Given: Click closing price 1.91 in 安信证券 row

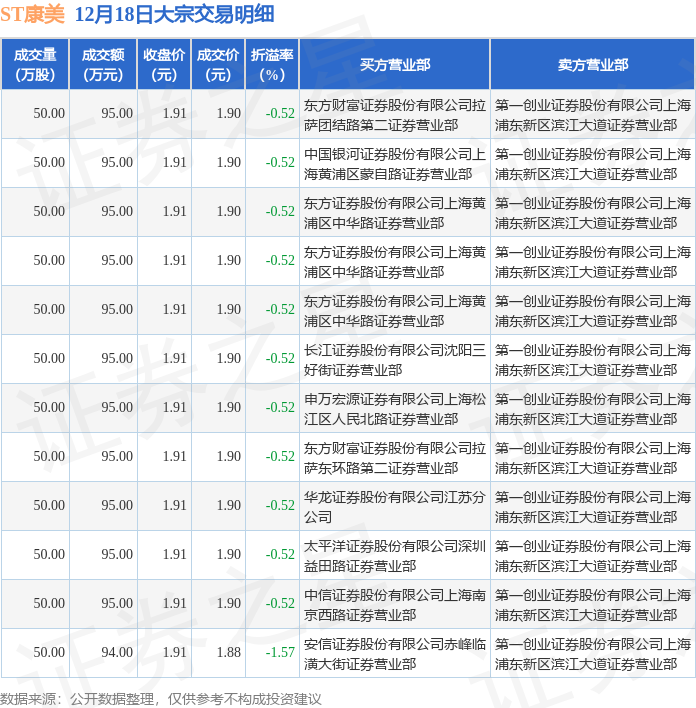Looking at the screenshot, I should tap(175, 652).
